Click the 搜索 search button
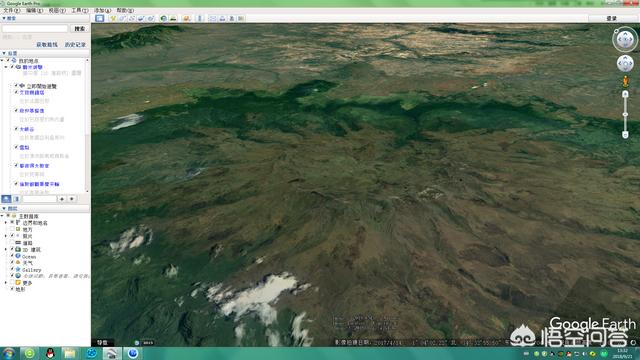This screenshot has width=640, height=360. click(80, 29)
